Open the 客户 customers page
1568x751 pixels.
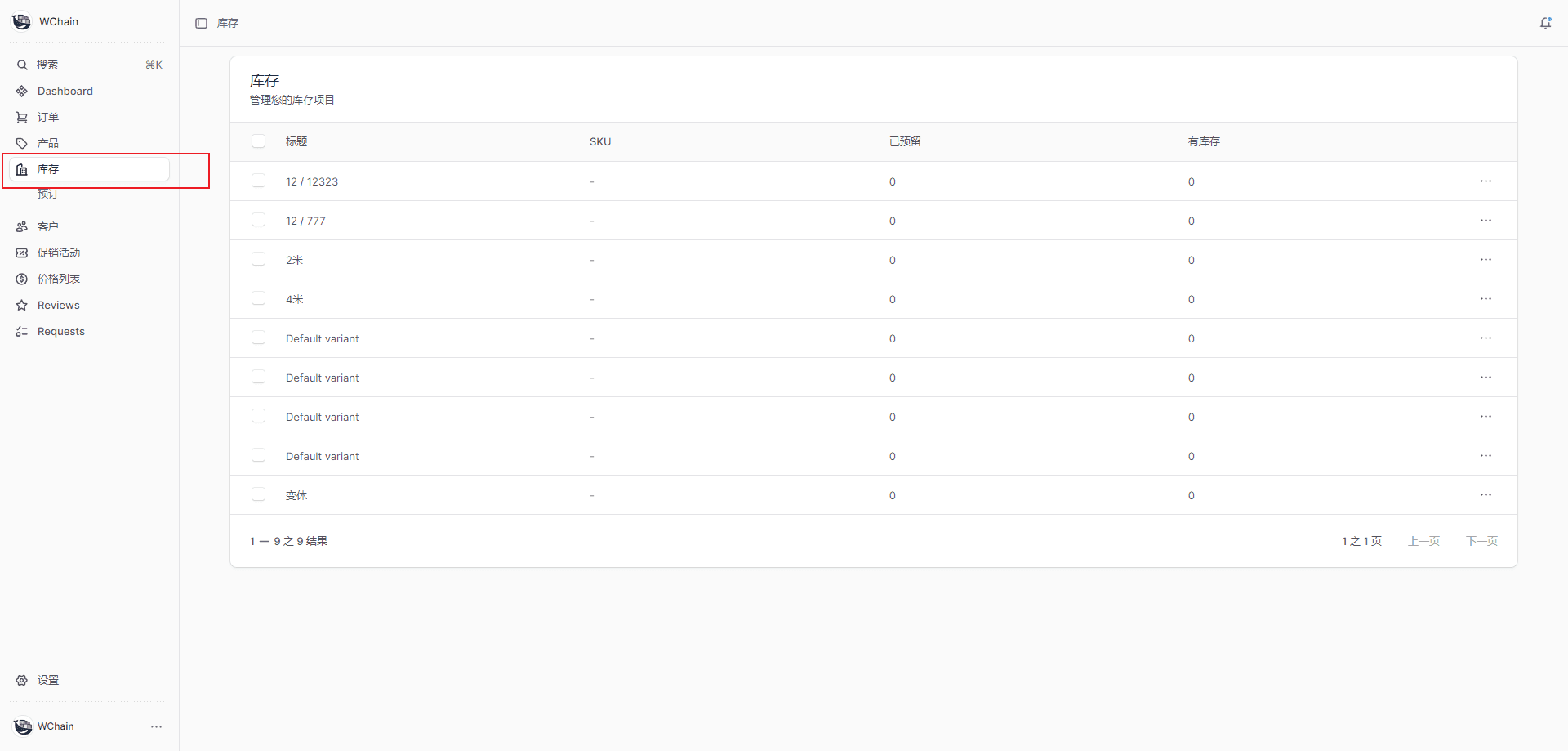click(x=47, y=227)
